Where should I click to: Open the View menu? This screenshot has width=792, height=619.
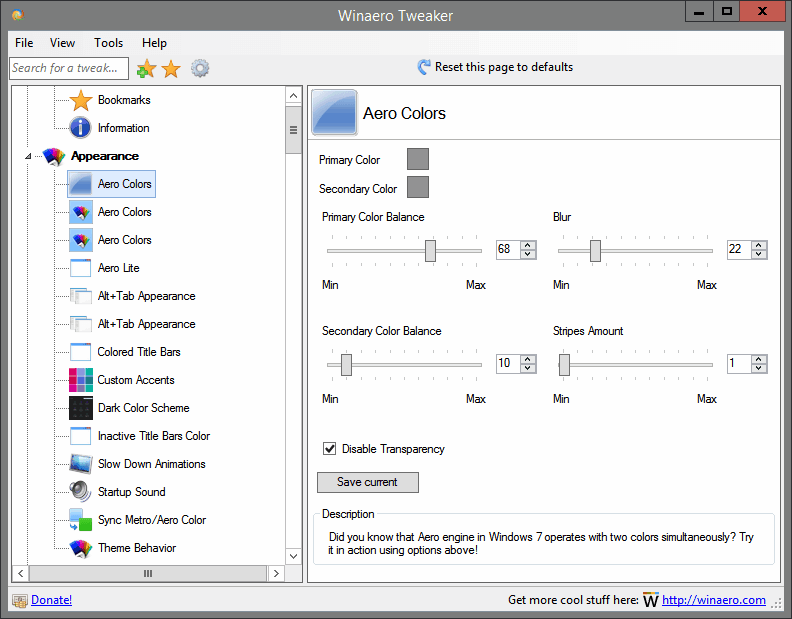(x=62, y=43)
